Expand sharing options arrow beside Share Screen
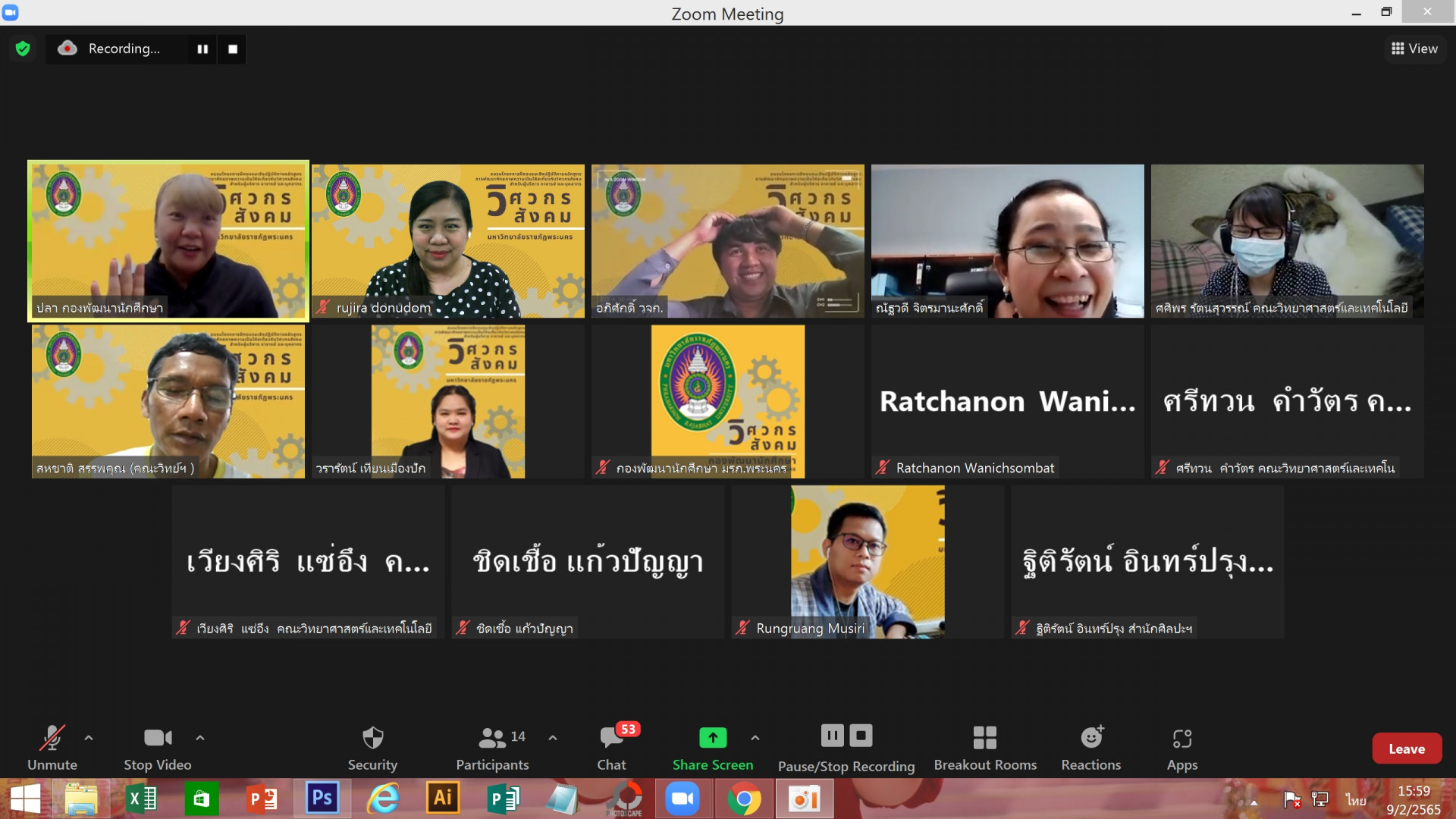1456x819 pixels. 755,737
